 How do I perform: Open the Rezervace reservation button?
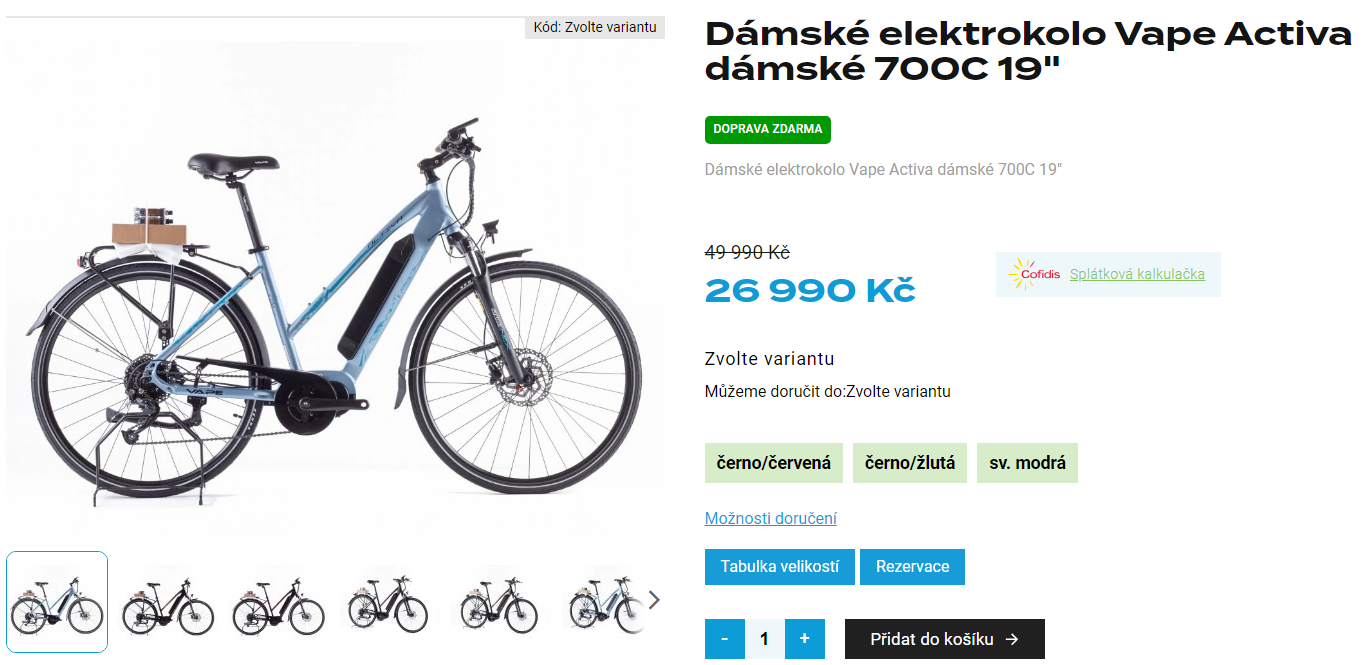(x=912, y=567)
